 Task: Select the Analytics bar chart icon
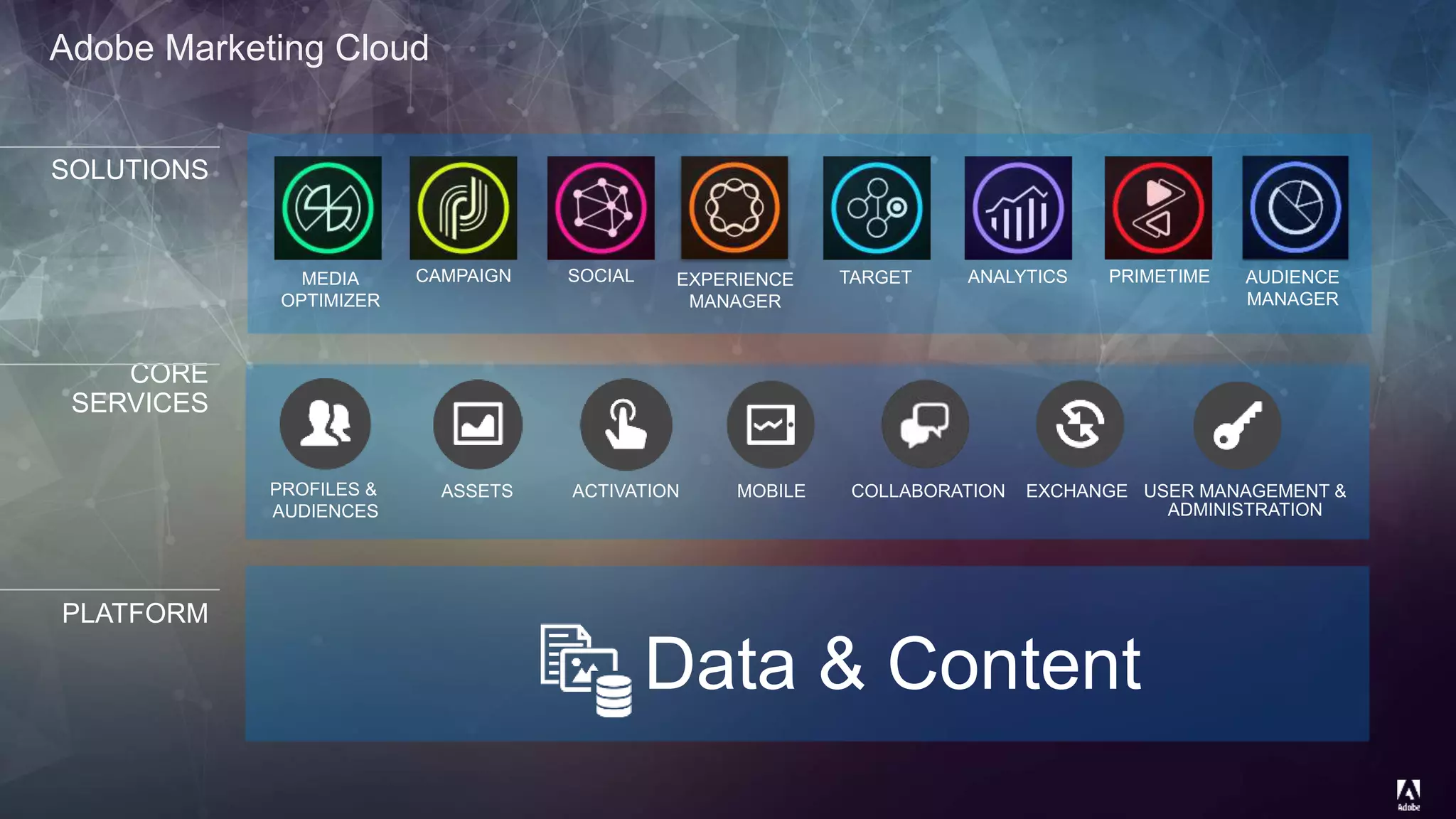coord(1018,208)
